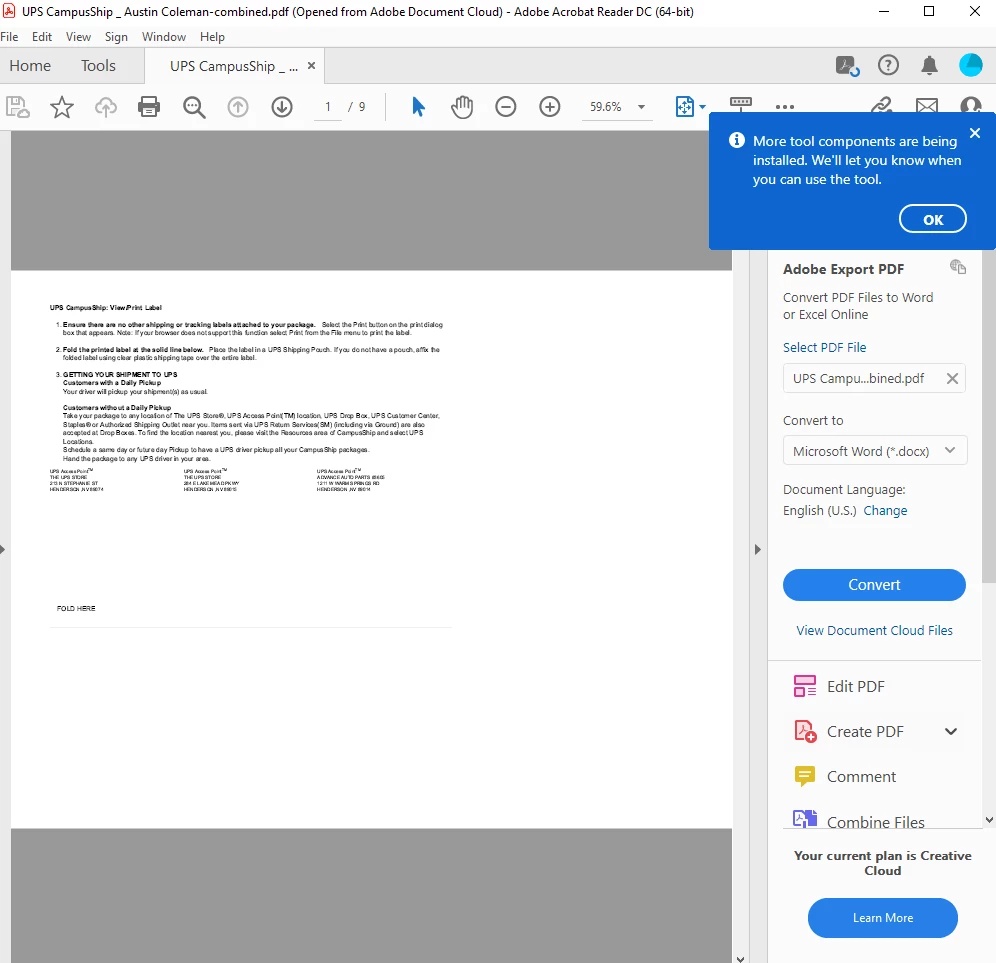This screenshot has height=963, width=996.
Task: Collapse the right tools pane arrow
Action: tap(757, 549)
